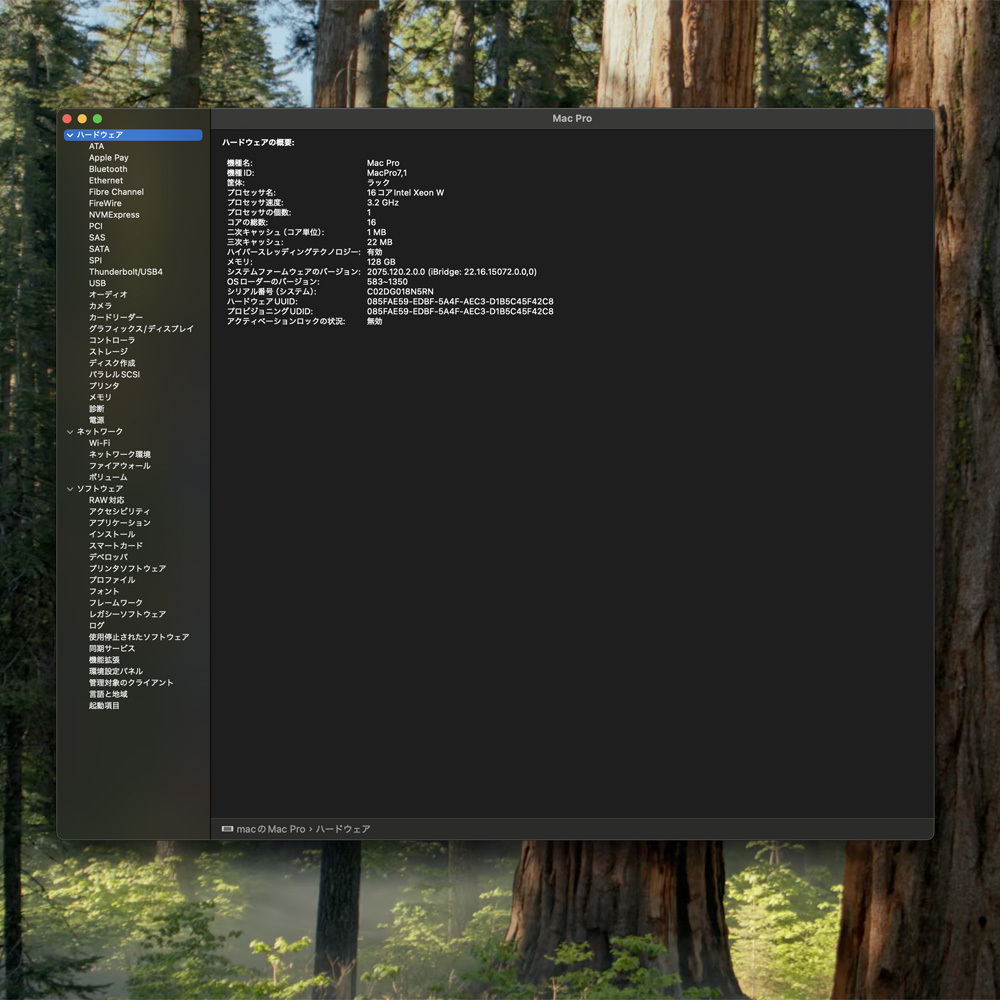This screenshot has width=1000, height=1000.
Task: Click ハードウェア in the bottom path bar
Action: (x=343, y=829)
